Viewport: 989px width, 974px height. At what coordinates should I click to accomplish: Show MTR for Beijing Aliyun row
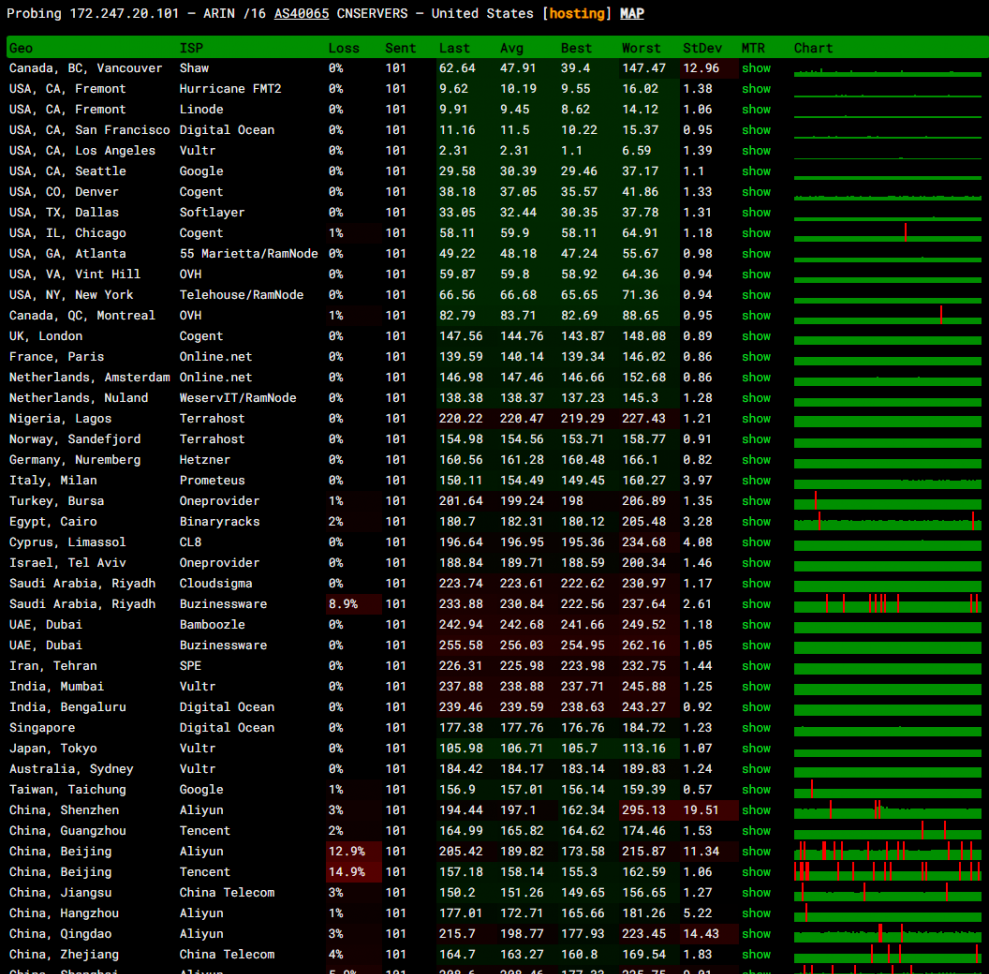click(756, 851)
